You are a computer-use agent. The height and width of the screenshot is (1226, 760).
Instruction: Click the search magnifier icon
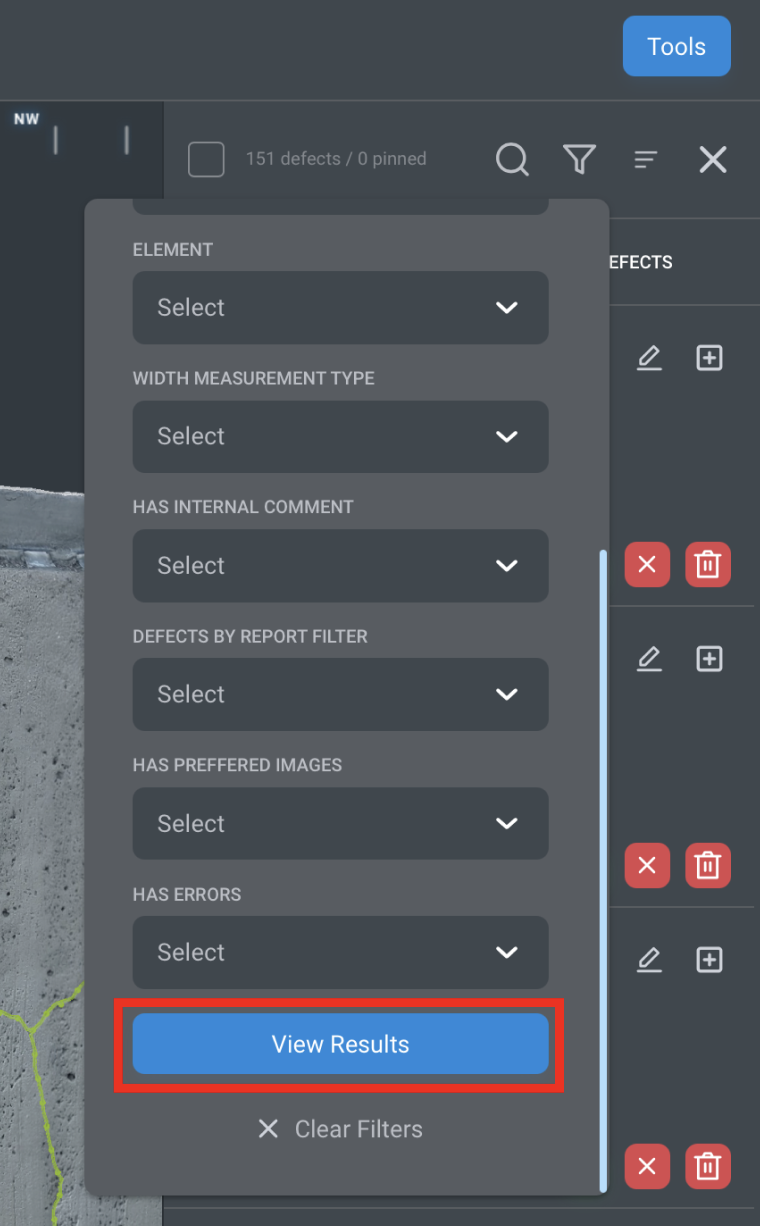coord(512,159)
